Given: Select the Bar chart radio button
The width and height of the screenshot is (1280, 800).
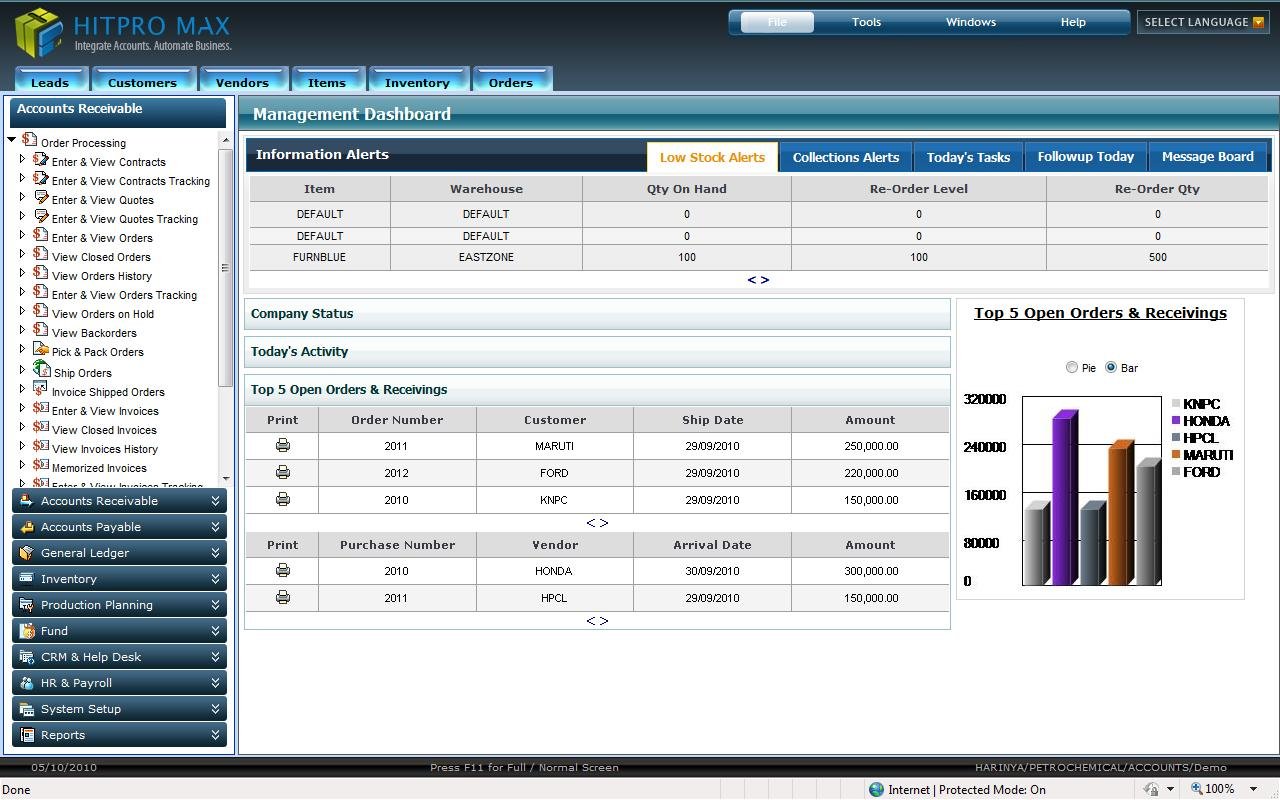Looking at the screenshot, I should [x=1111, y=367].
